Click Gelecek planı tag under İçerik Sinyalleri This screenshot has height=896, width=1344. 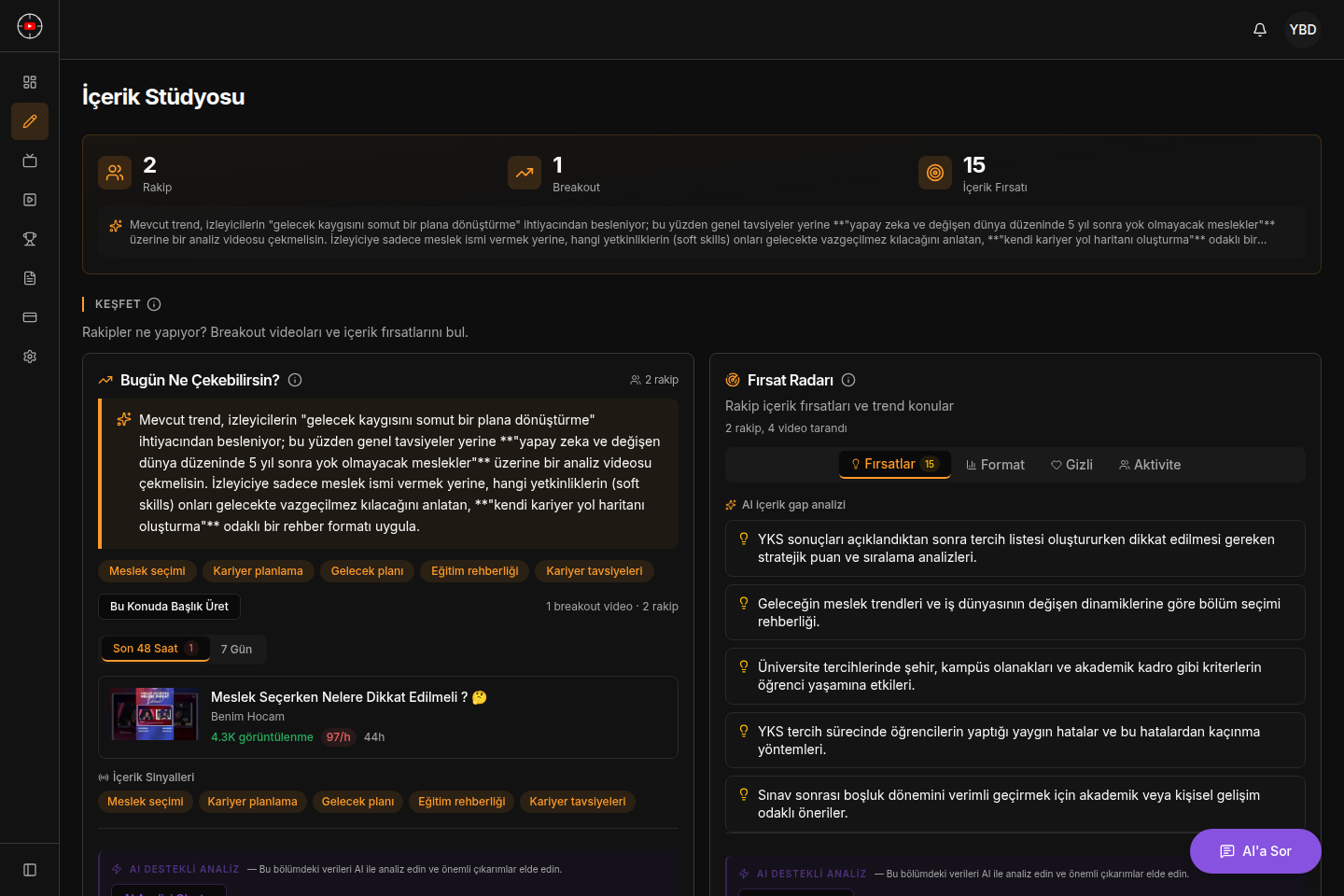click(x=357, y=802)
